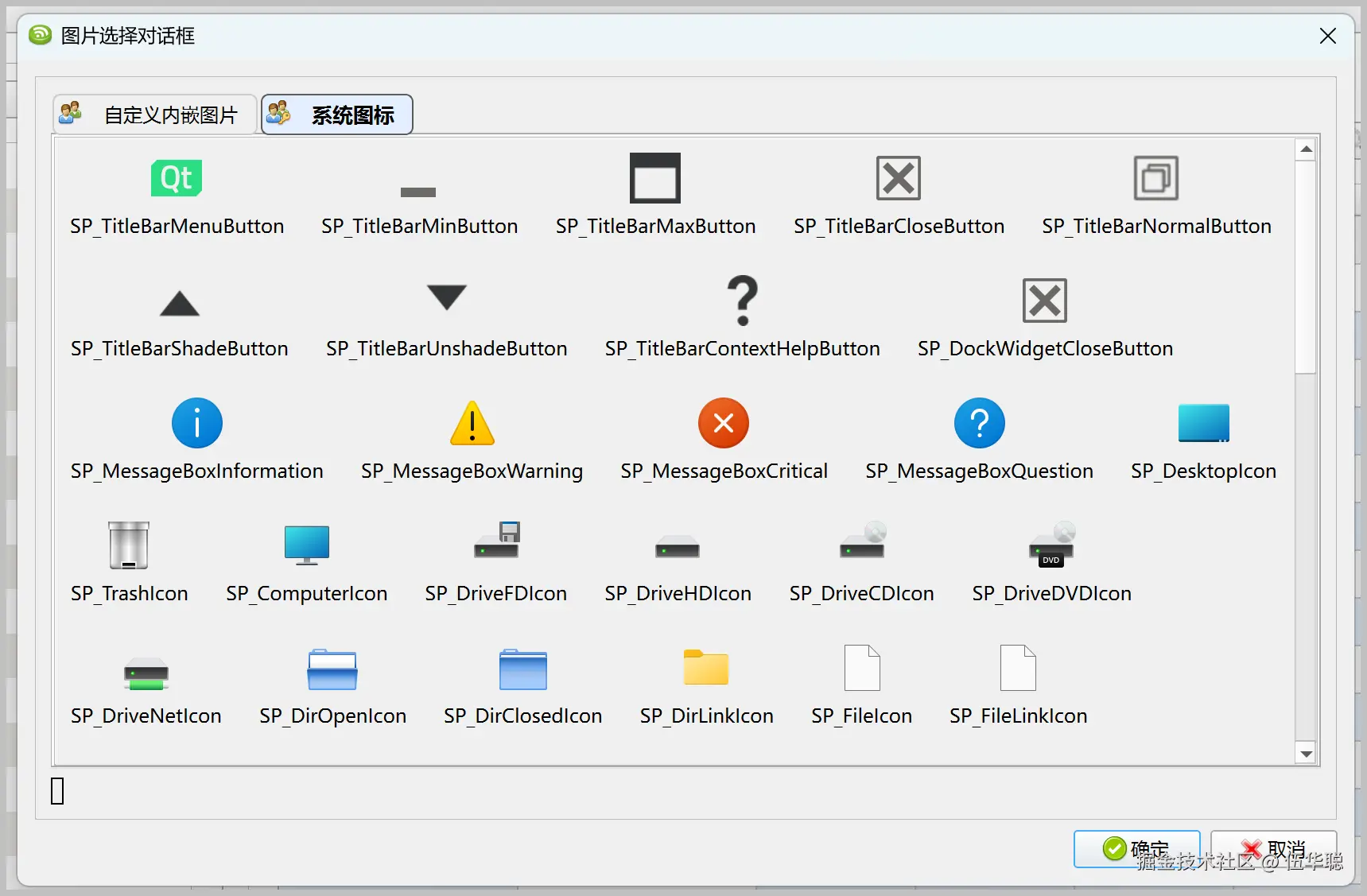The height and width of the screenshot is (896, 1367).
Task: Select the SP_TitleBarMenuButton Qt icon
Action: pos(177,178)
